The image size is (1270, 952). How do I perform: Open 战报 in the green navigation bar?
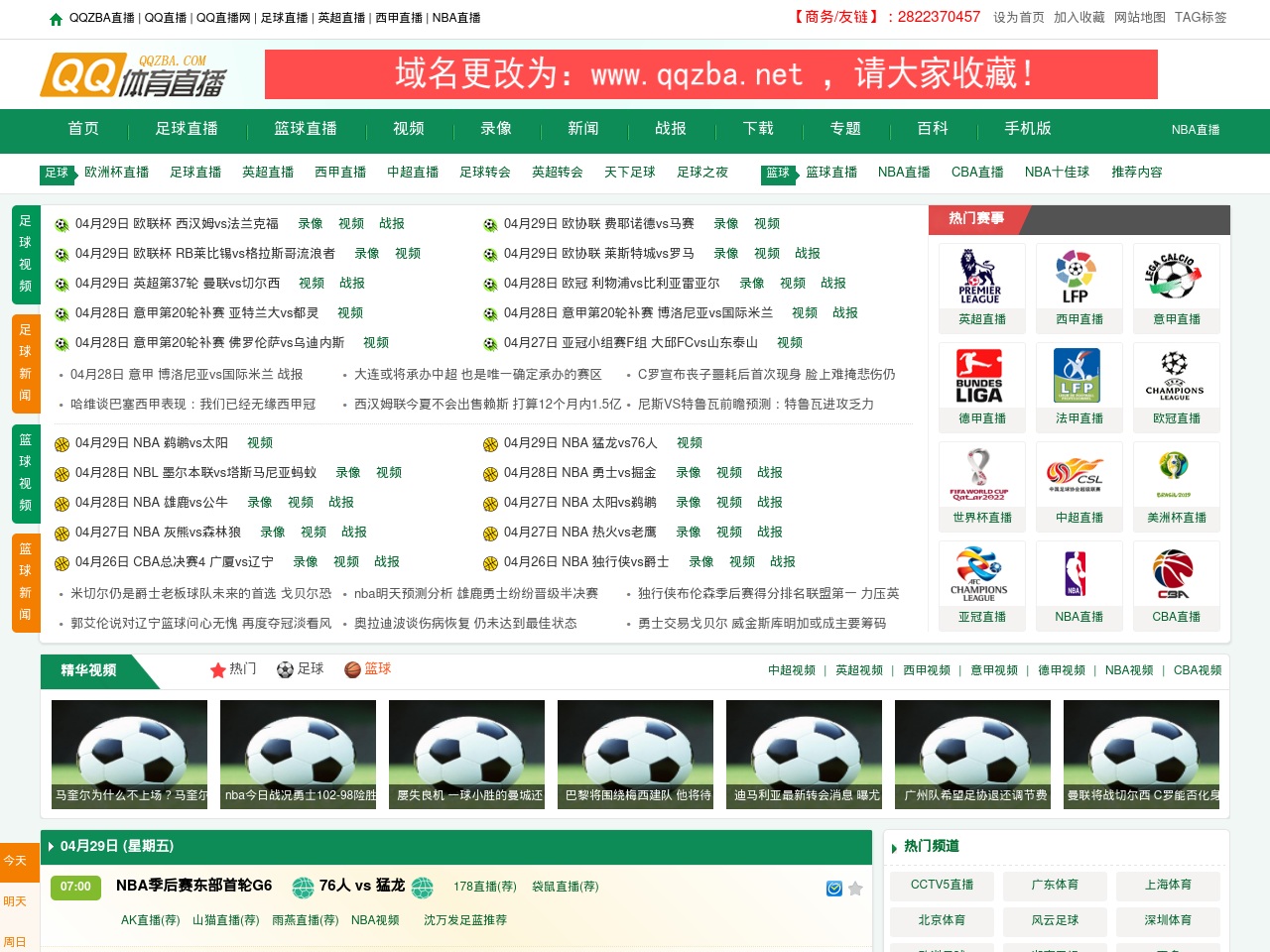[x=671, y=129]
